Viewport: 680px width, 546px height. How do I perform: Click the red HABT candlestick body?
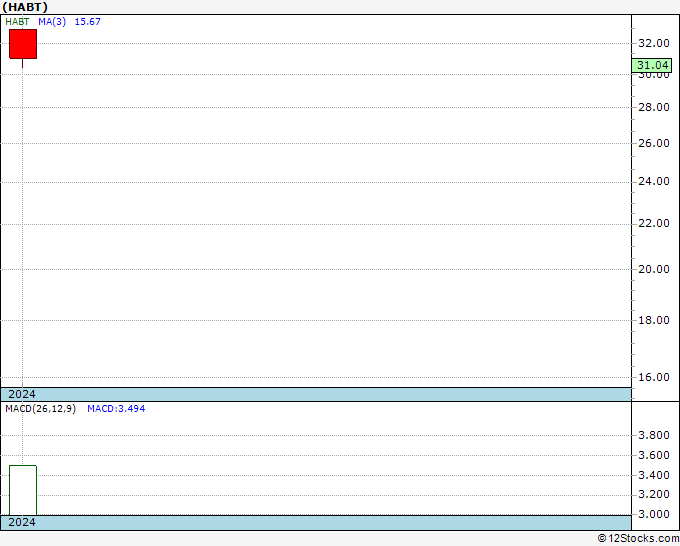point(23,44)
